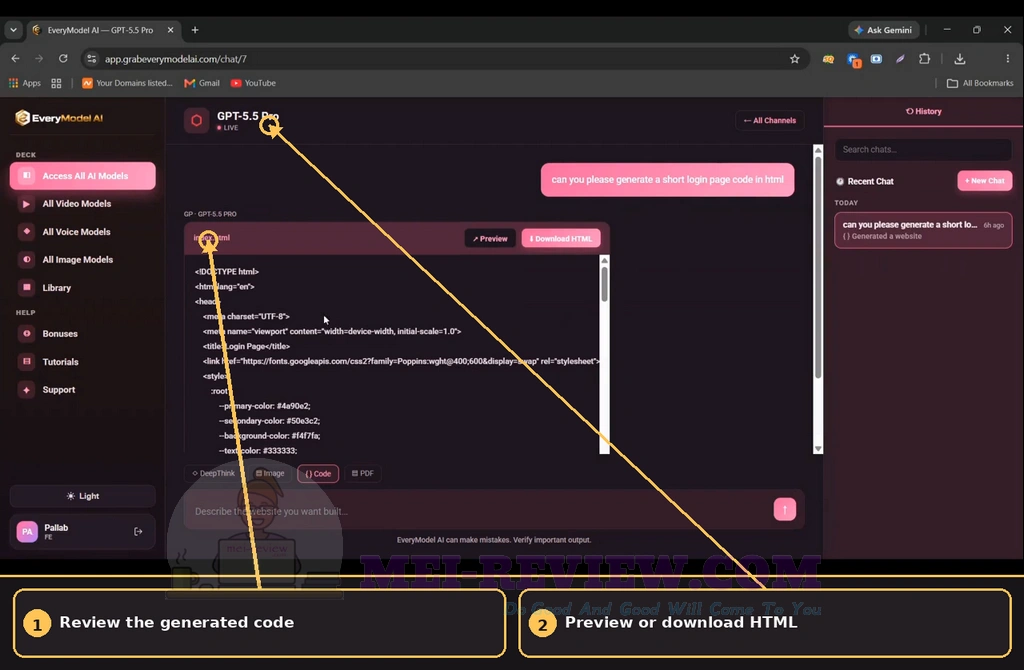Open browser Extensions puzzle icon
Viewport: 1024px width, 670px height.
pyautogui.click(x=925, y=59)
